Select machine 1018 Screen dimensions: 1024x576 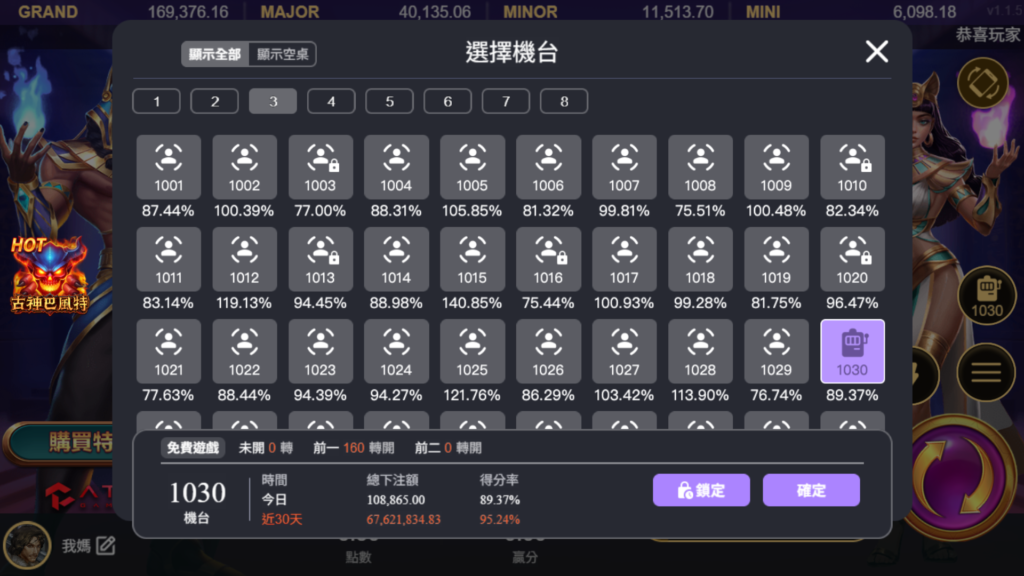tap(700, 259)
